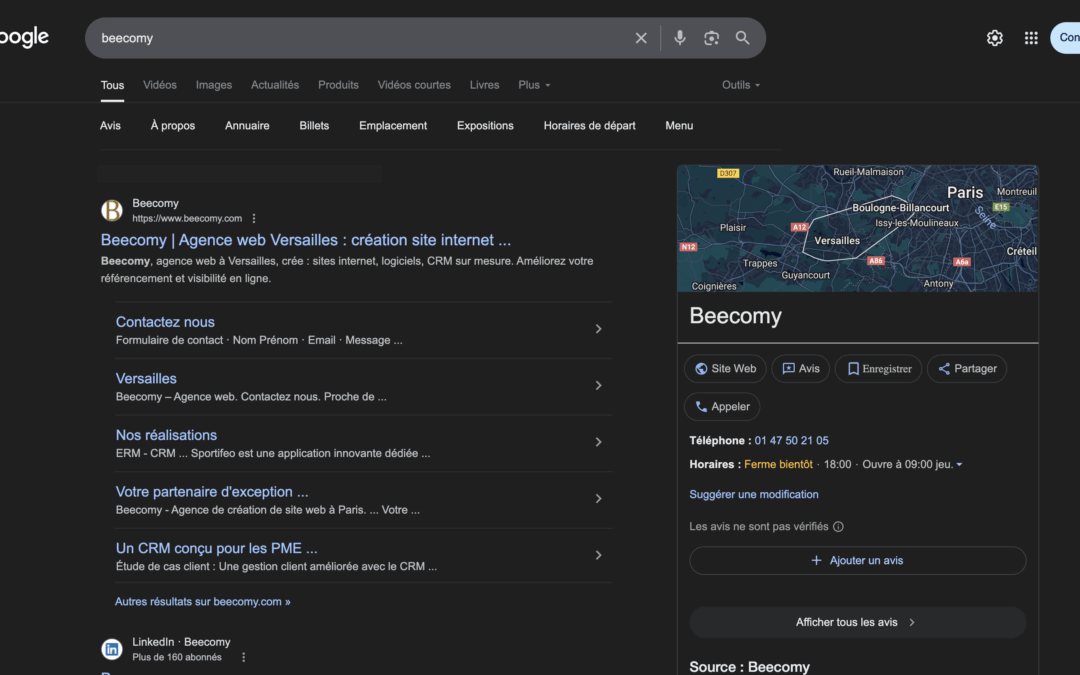Open Beecomy Agence web Versailles result title

[x=306, y=240]
